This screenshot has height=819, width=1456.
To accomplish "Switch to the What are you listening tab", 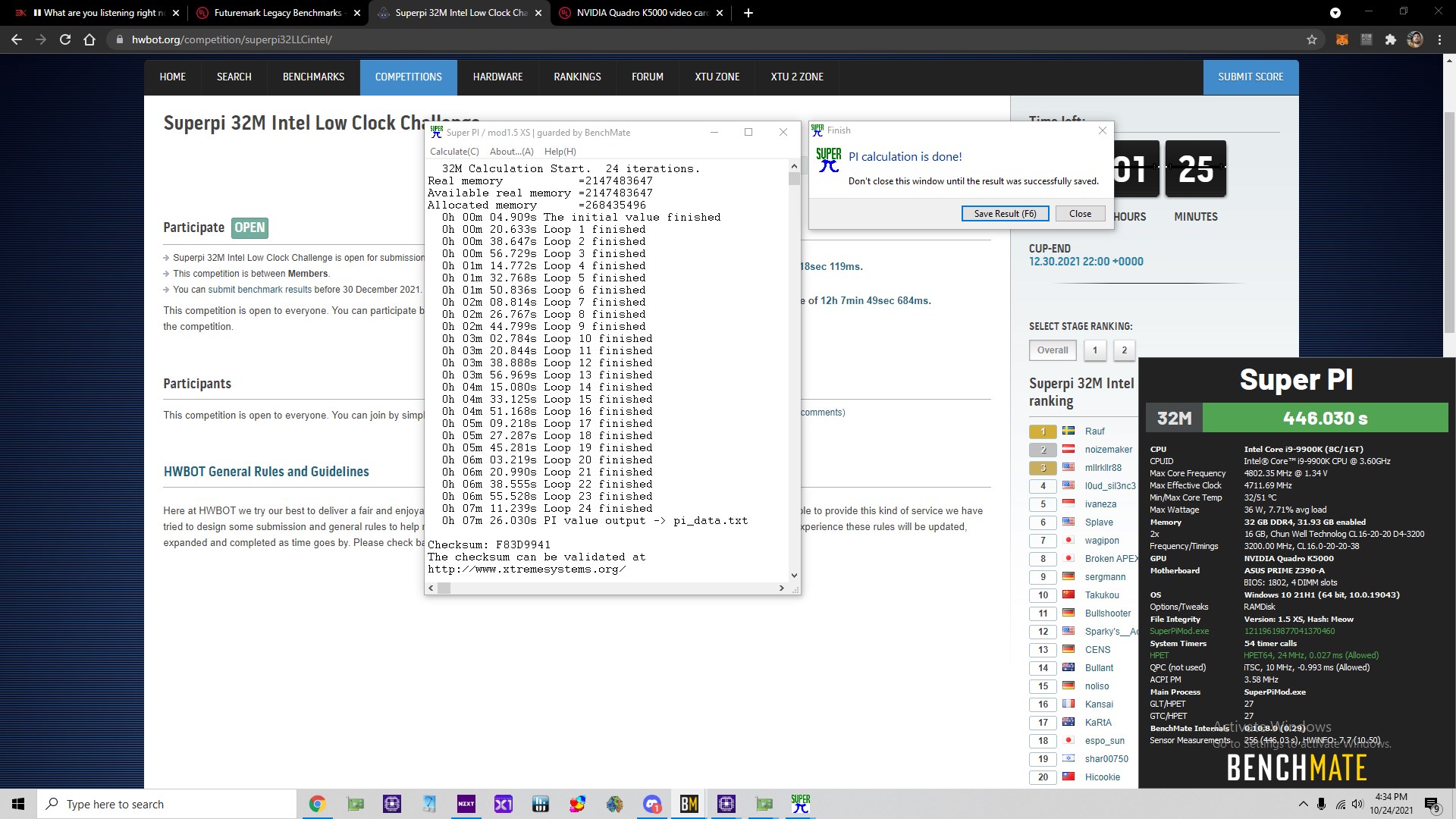I will [x=96, y=13].
